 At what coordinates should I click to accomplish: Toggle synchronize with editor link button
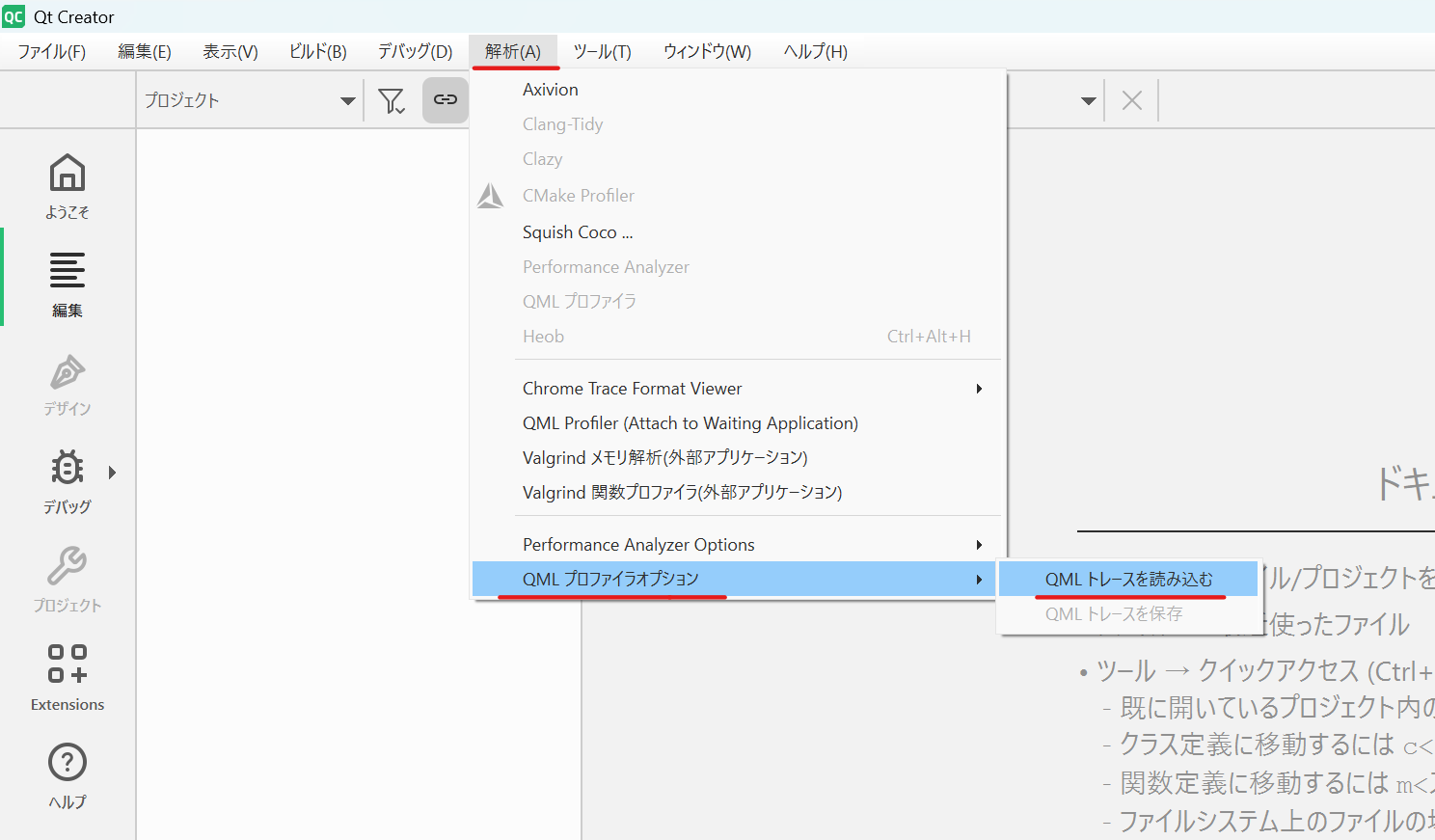coord(446,99)
